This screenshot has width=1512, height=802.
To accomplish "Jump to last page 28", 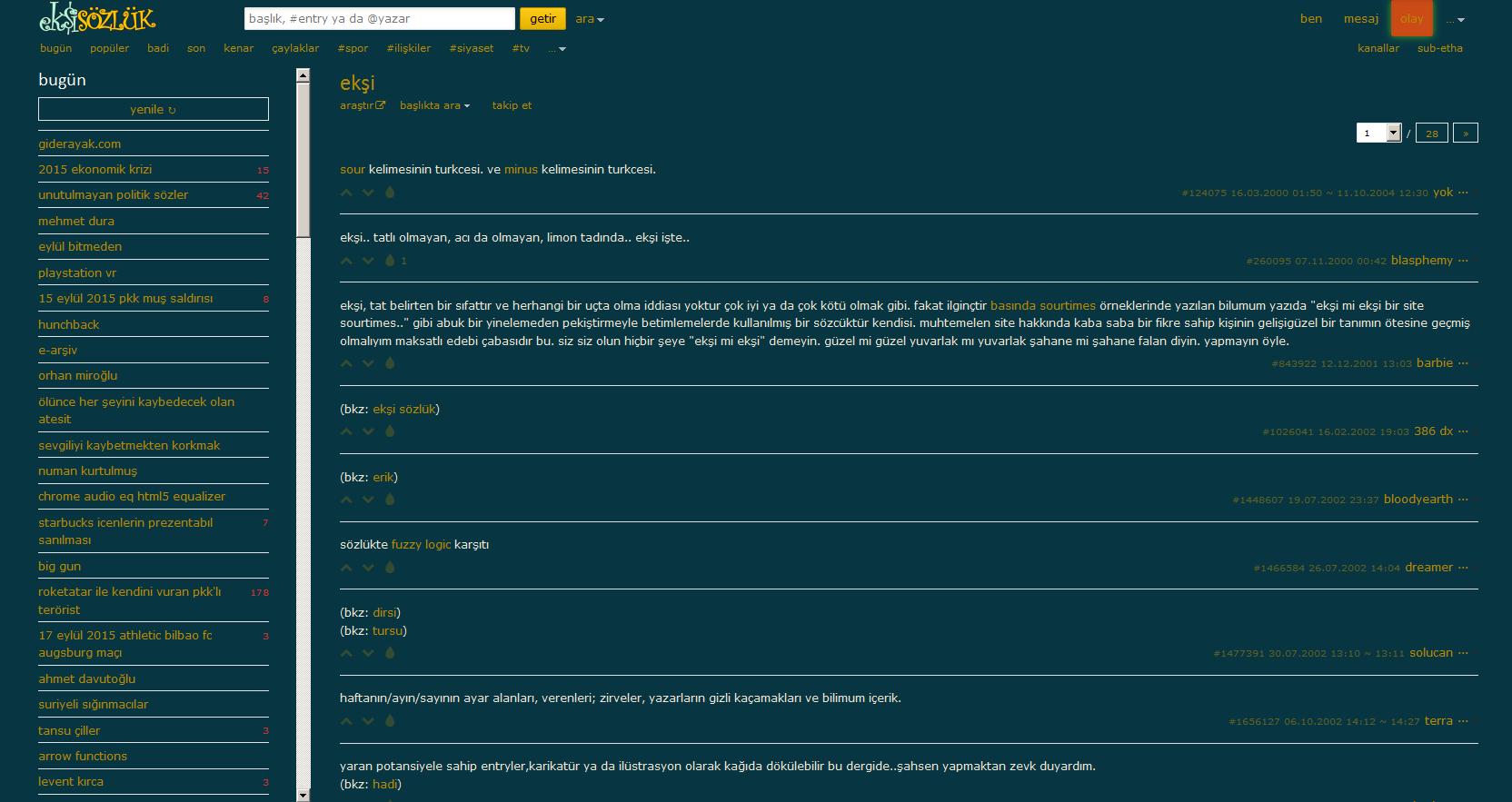I will coord(1432,133).
